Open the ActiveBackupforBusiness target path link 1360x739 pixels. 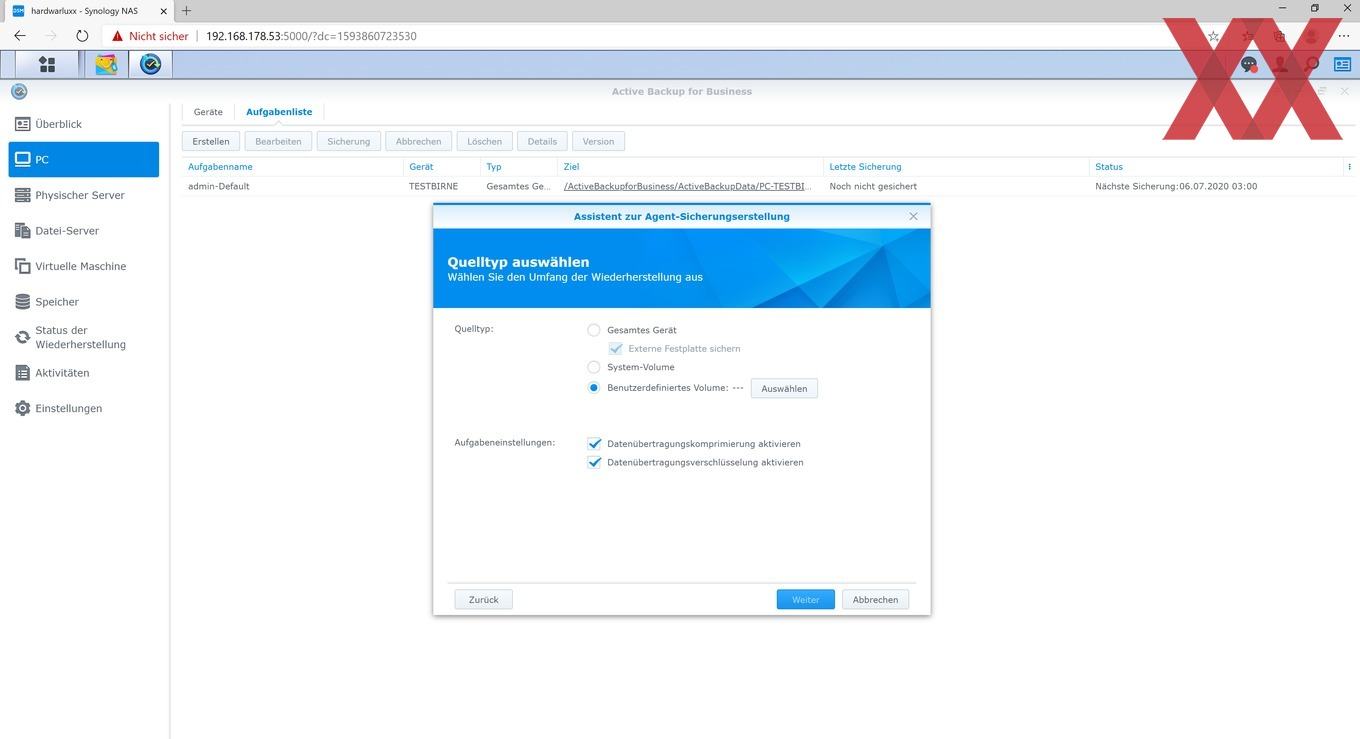coord(688,186)
